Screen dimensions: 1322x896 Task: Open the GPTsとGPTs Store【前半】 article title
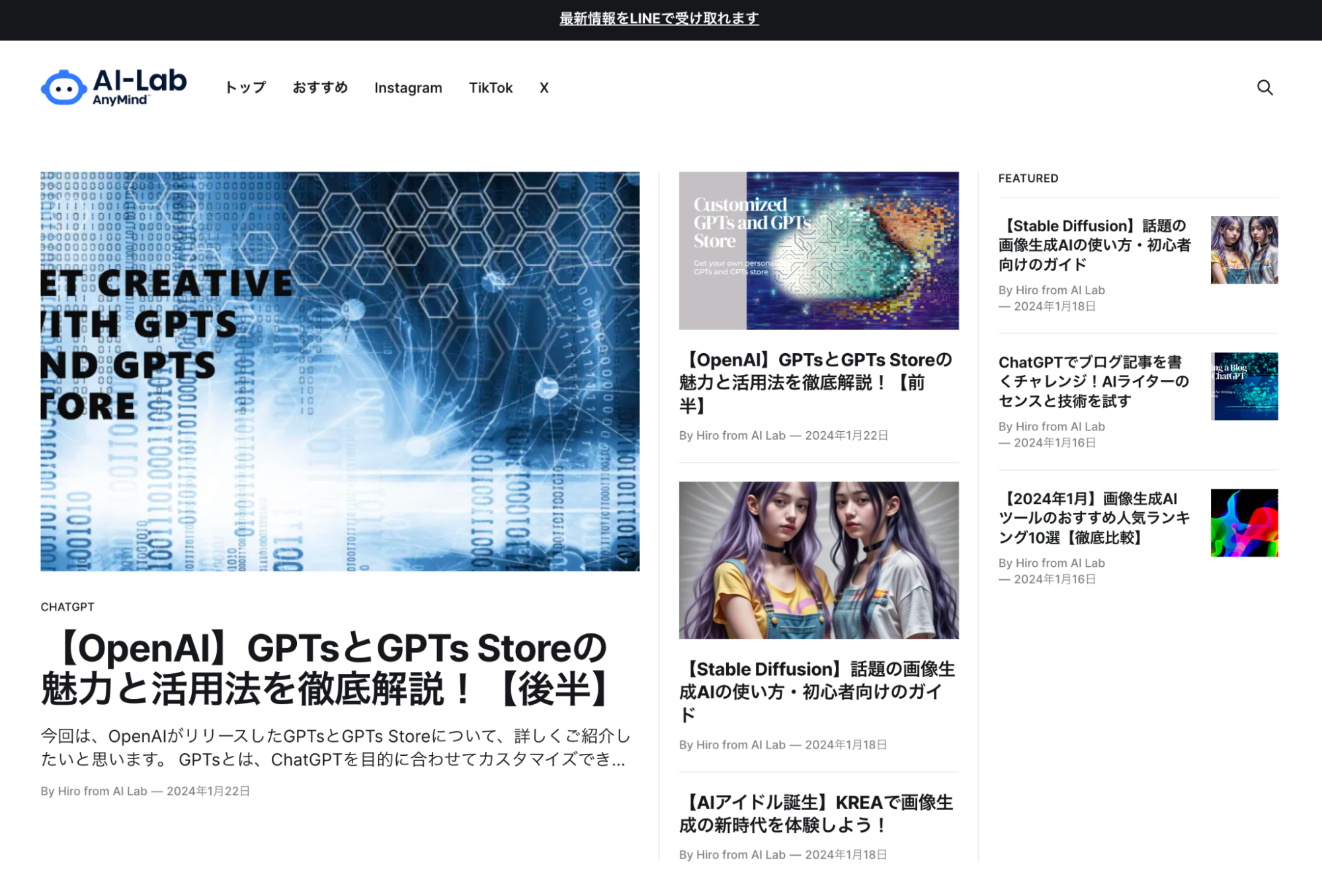pyautogui.click(x=815, y=382)
